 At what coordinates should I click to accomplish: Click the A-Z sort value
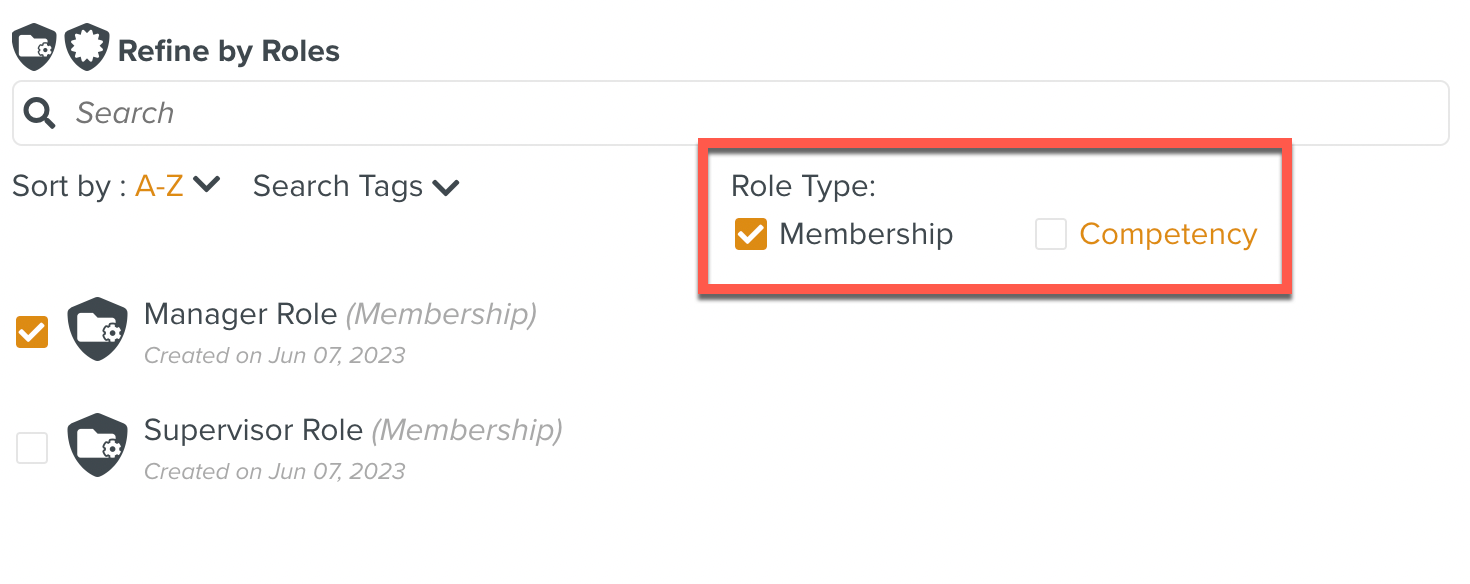159,186
